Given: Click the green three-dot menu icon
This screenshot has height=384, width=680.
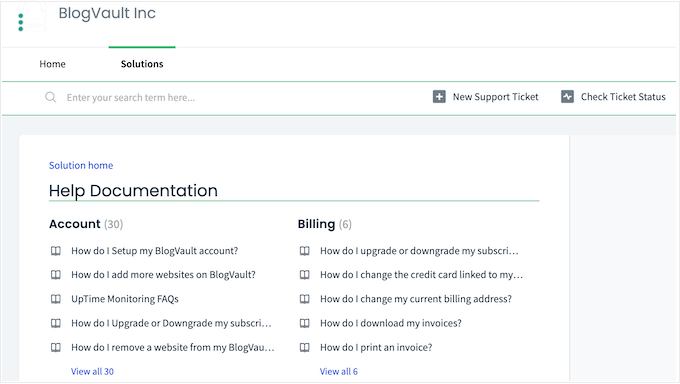Looking at the screenshot, I should click(20, 22).
